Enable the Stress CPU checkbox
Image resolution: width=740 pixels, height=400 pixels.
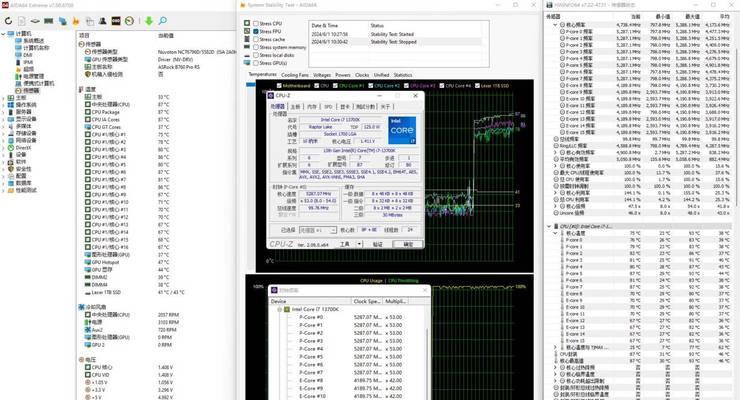(x=256, y=23)
